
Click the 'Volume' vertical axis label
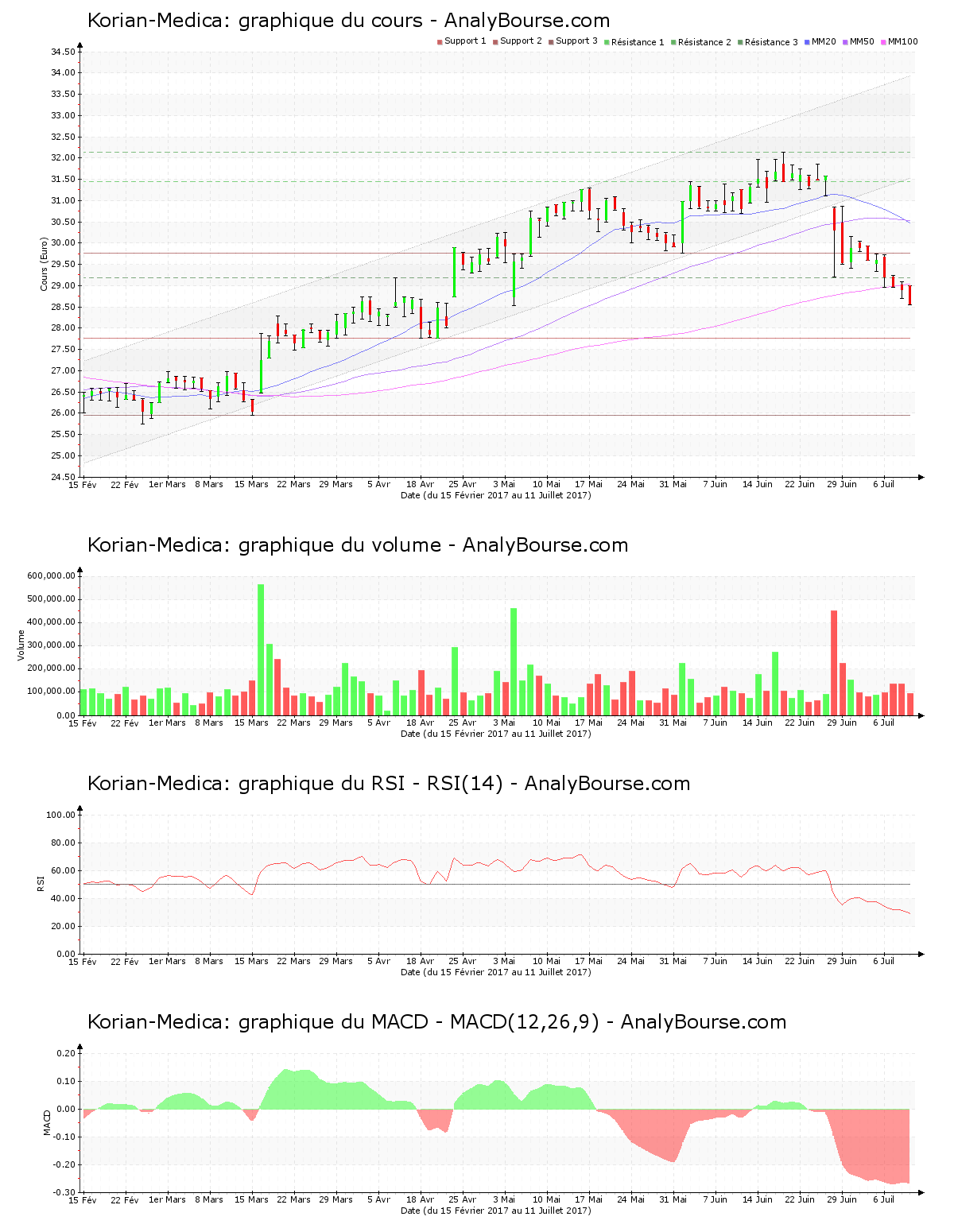click(x=21, y=645)
